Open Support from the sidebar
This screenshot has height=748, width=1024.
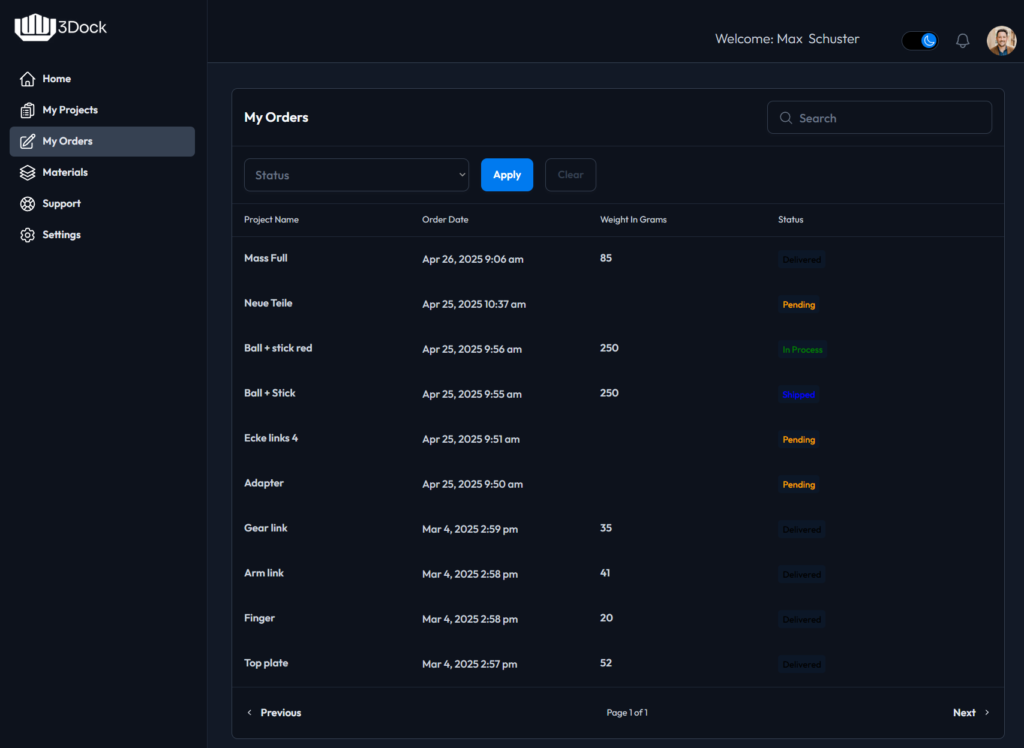coord(61,203)
